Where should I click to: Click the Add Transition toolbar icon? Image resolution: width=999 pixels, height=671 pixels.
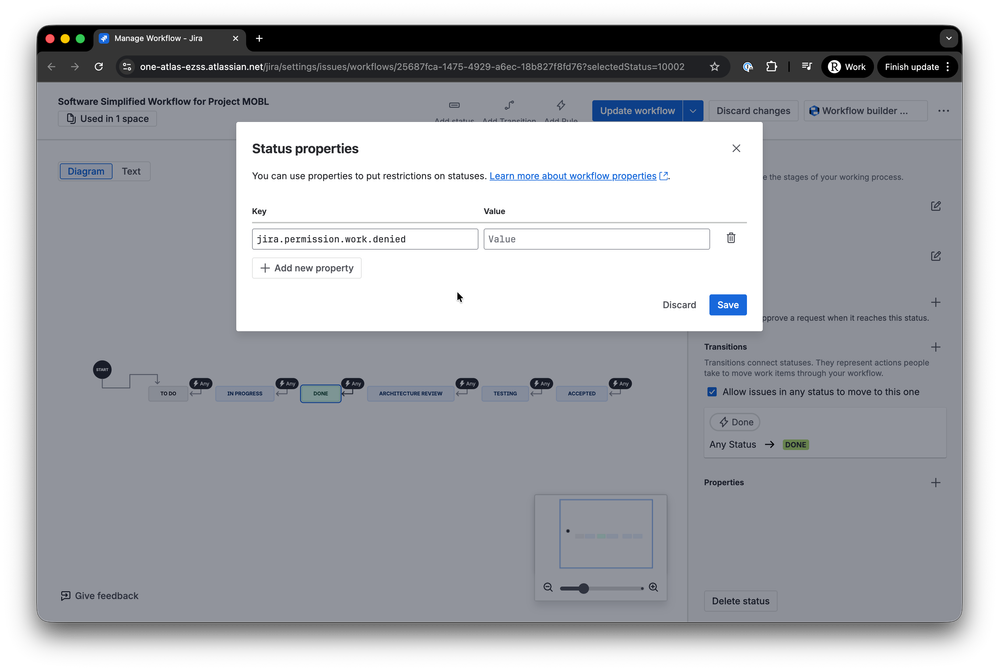pyautogui.click(x=509, y=106)
